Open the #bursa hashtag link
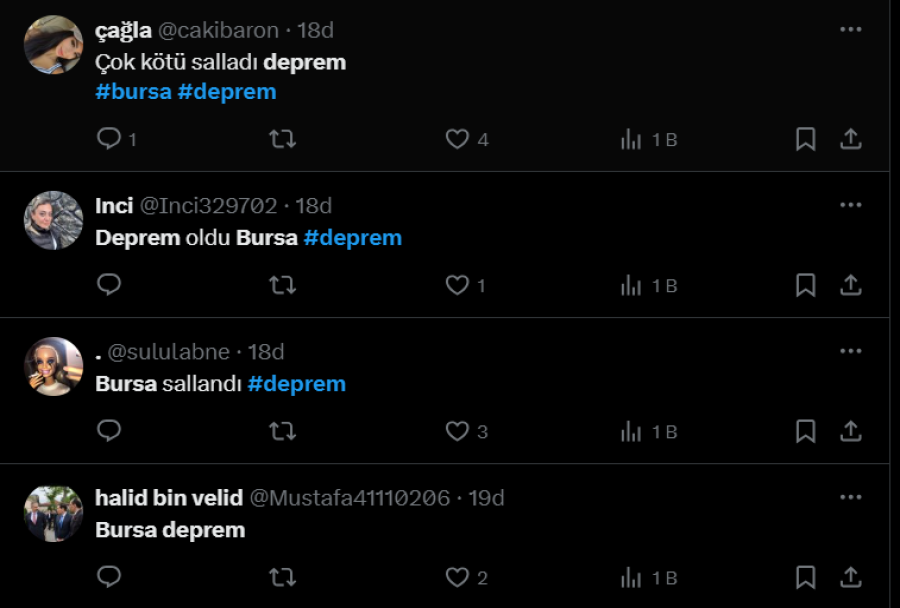Screen dimensions: 900x608 (x=133, y=92)
